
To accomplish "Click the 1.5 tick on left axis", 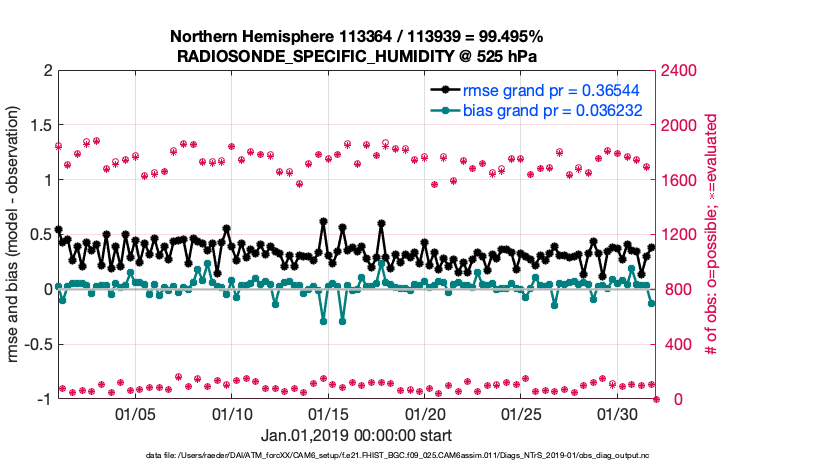I will coord(40,126).
